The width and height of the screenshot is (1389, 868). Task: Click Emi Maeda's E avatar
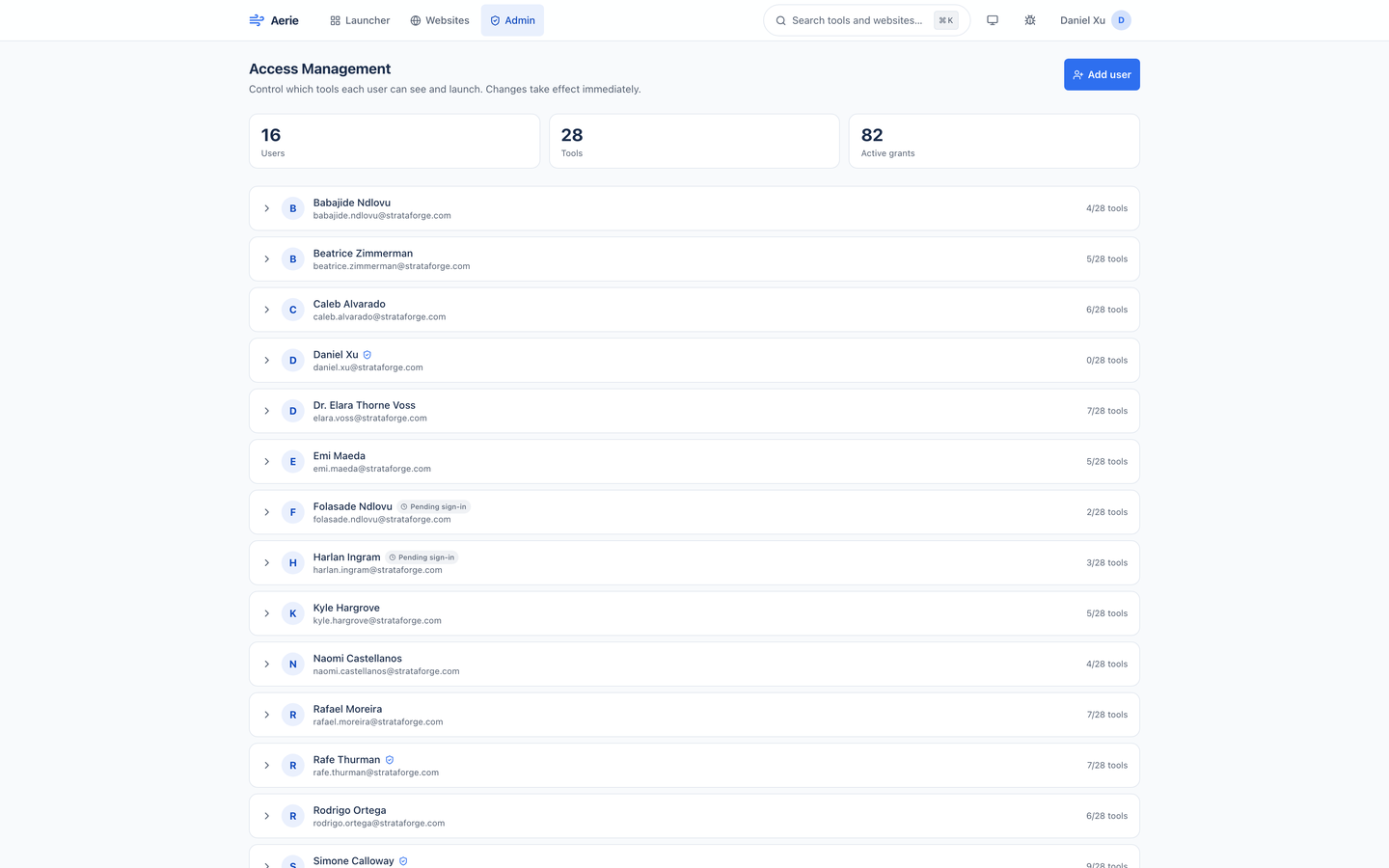click(x=293, y=462)
